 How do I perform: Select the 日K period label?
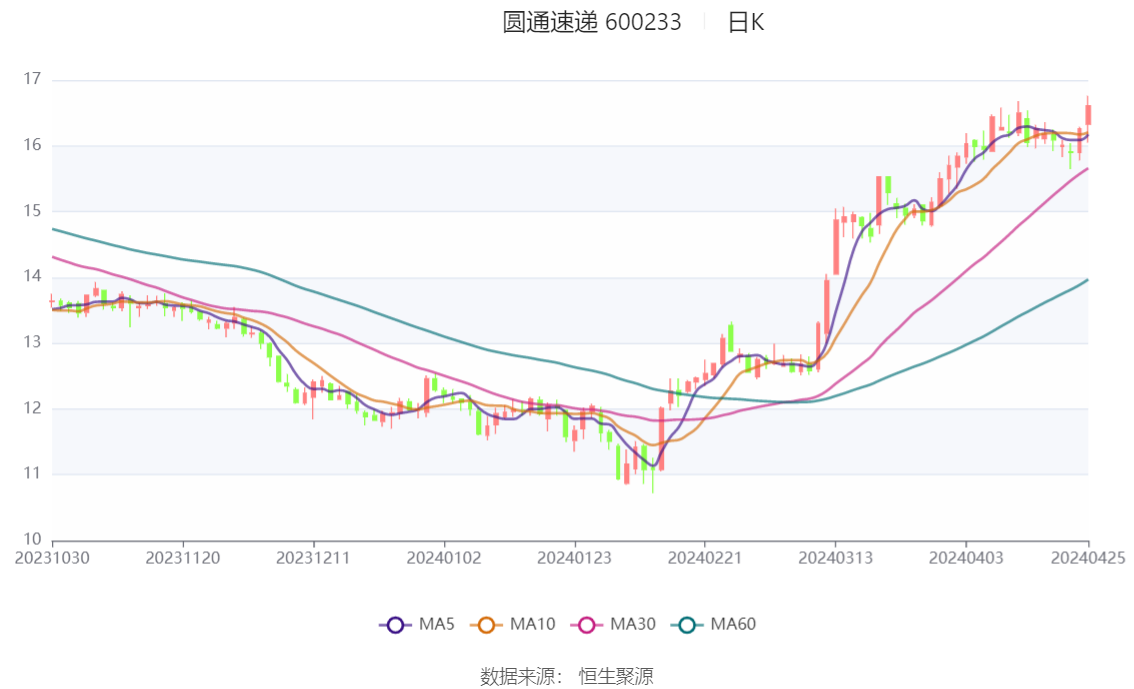click(x=746, y=22)
